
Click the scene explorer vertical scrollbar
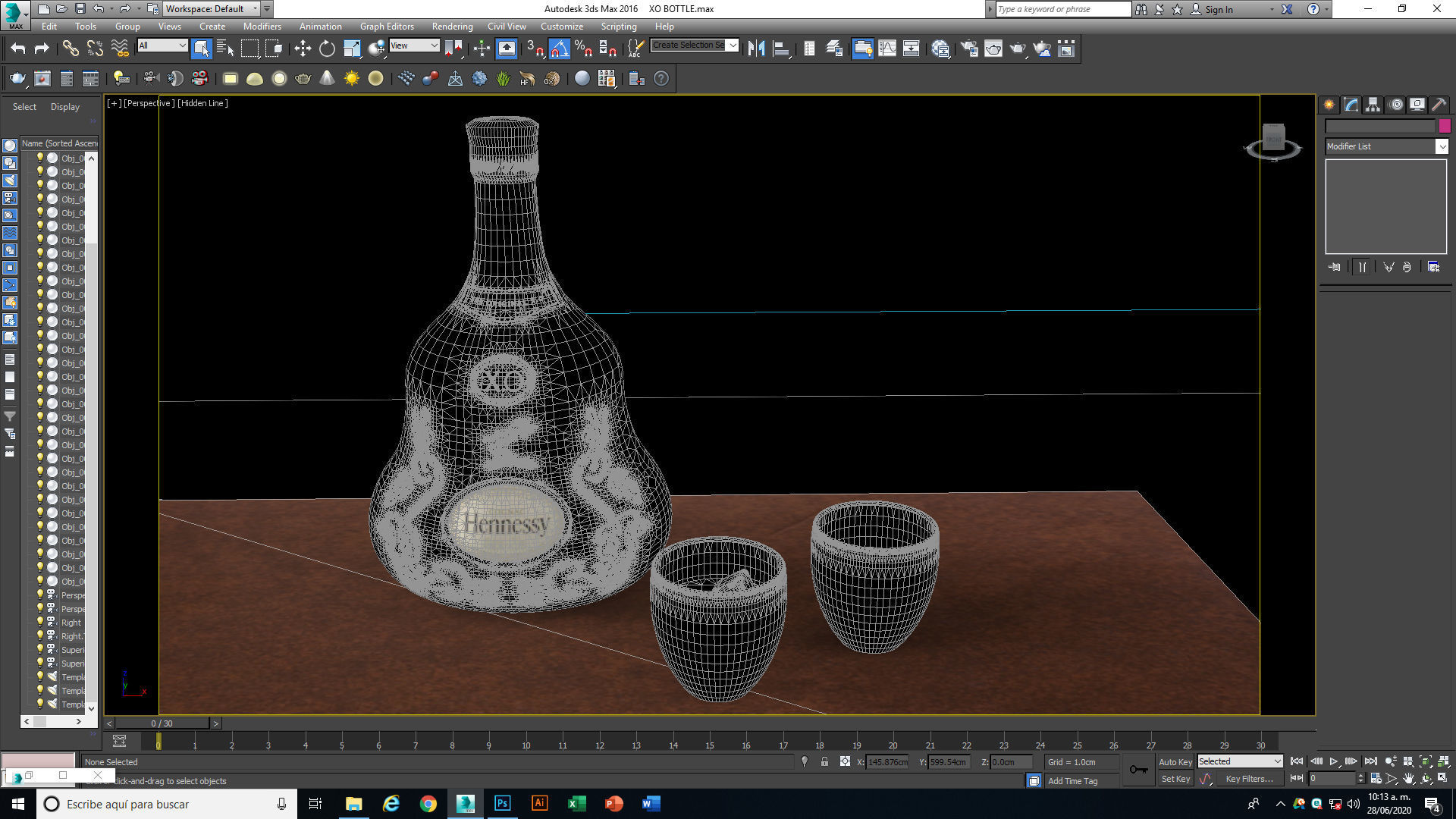[91, 431]
